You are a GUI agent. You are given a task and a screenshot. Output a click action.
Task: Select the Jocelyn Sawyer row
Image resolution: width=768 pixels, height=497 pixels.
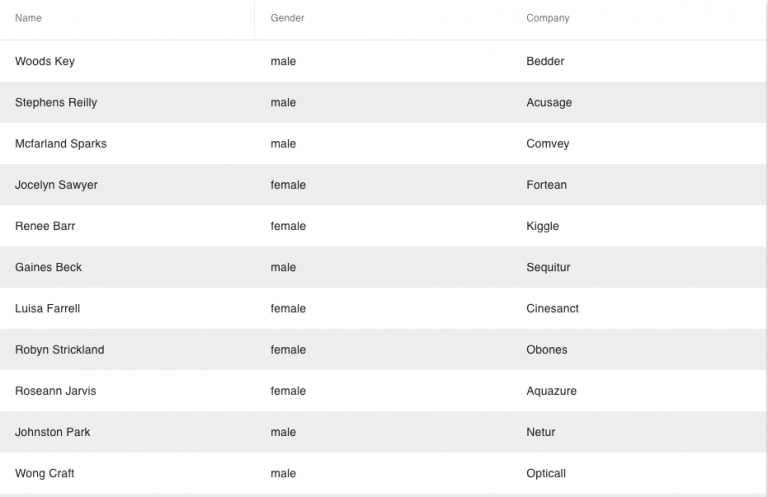tap(383, 185)
